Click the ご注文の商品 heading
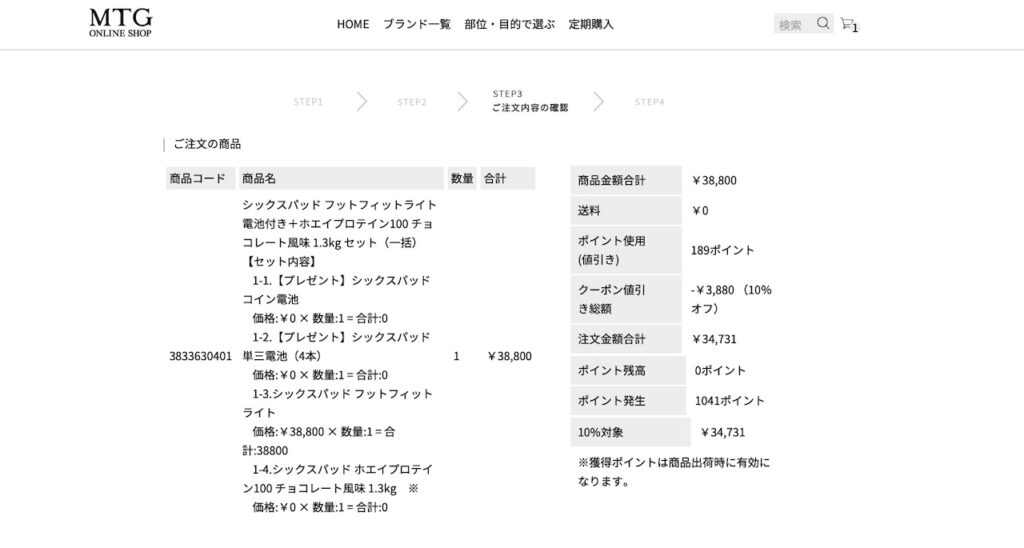The height and width of the screenshot is (548, 1024). pos(207,144)
